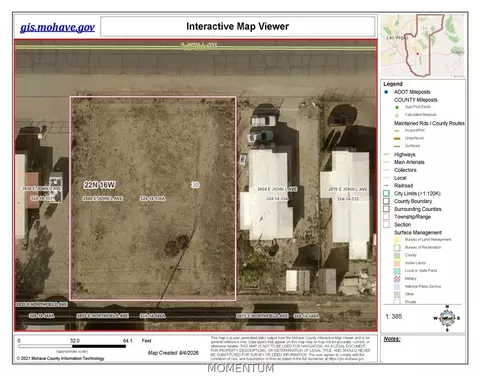This screenshot has height=376, width=480.
Task: Click the 2660 E JOHN L AVE address label
Action: pos(277,189)
